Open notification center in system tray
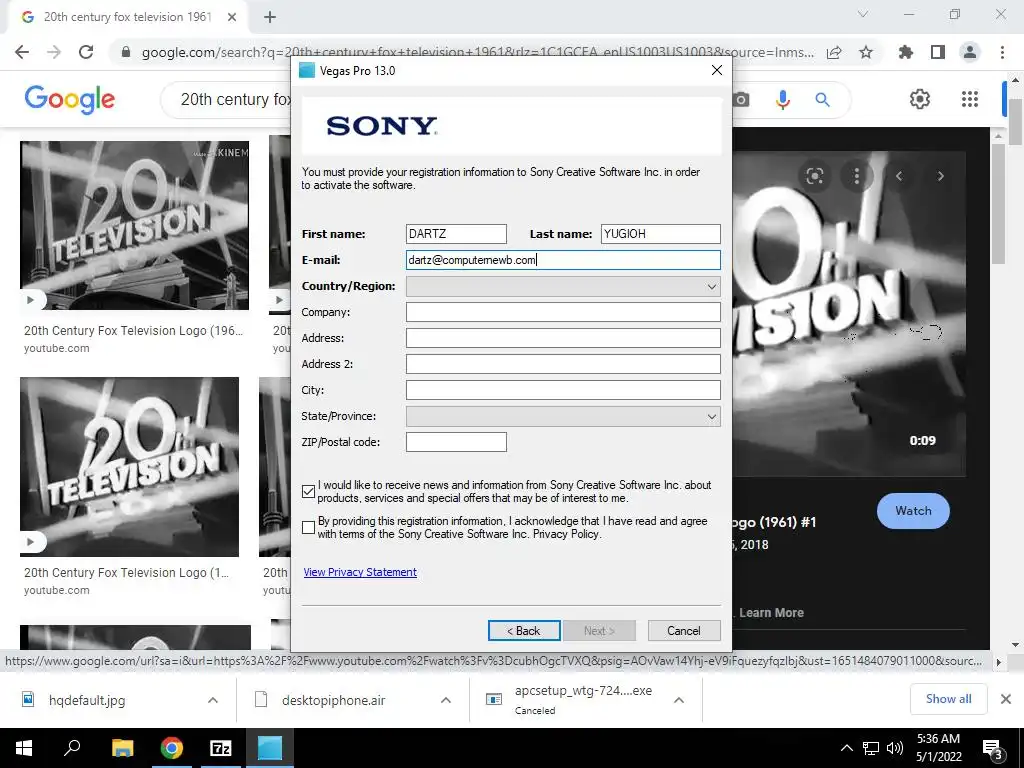The width and height of the screenshot is (1024, 768). [993, 748]
